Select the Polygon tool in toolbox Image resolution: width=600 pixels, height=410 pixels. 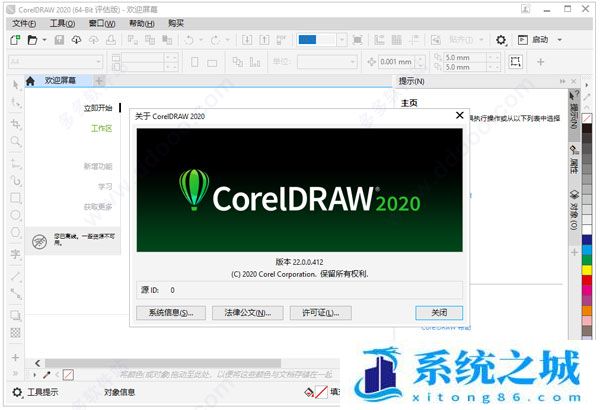(15, 232)
